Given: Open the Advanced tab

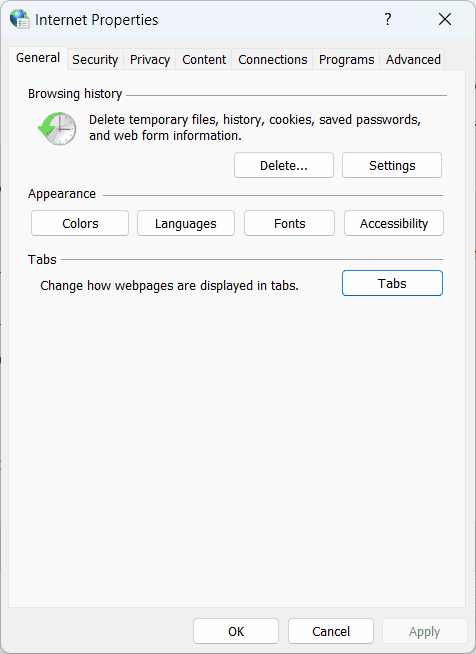Looking at the screenshot, I should (413, 60).
